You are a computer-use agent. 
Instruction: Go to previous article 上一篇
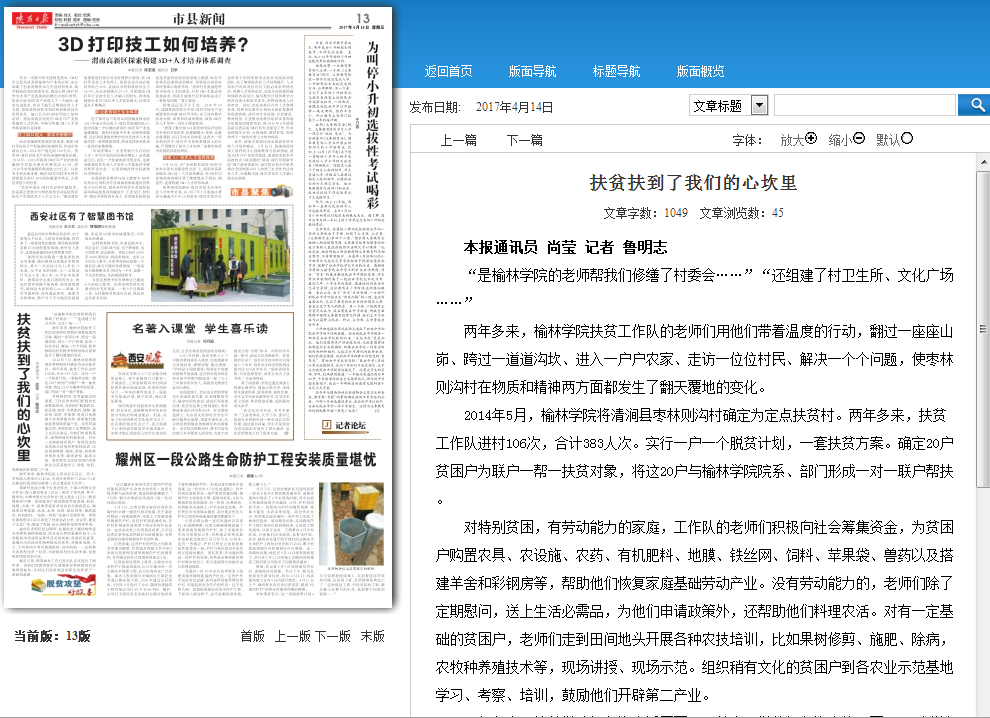458,140
